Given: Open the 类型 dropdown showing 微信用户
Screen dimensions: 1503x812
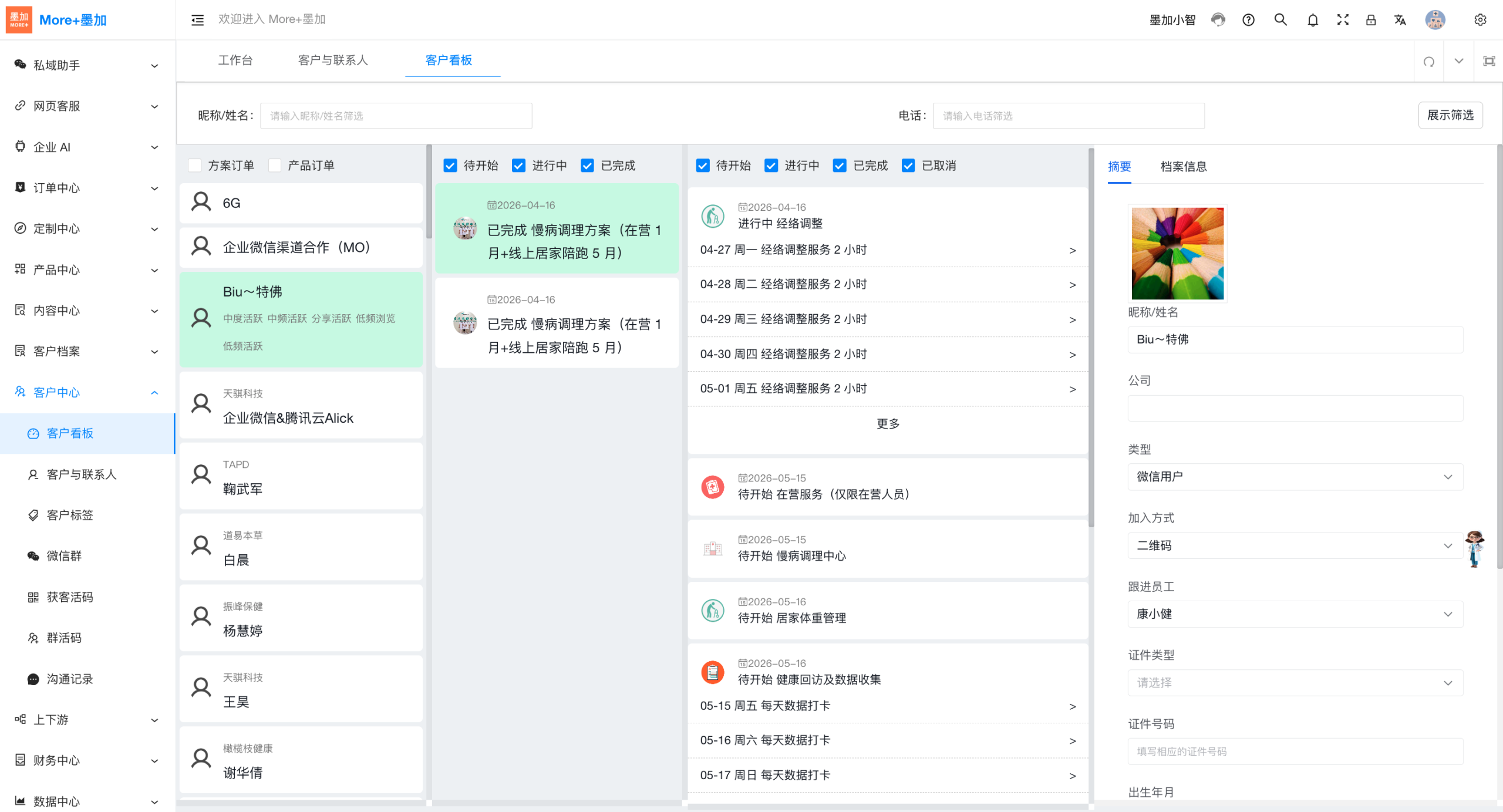Looking at the screenshot, I should point(1295,476).
